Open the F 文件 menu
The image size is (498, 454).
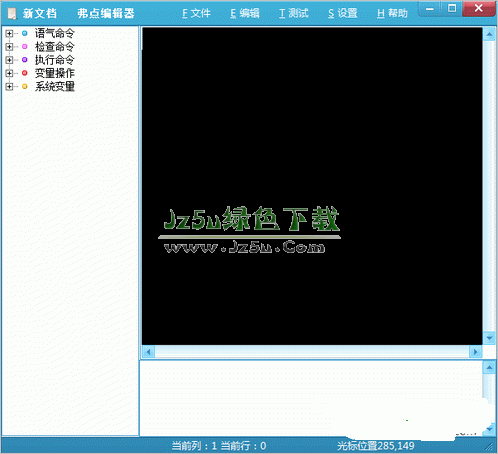point(196,13)
